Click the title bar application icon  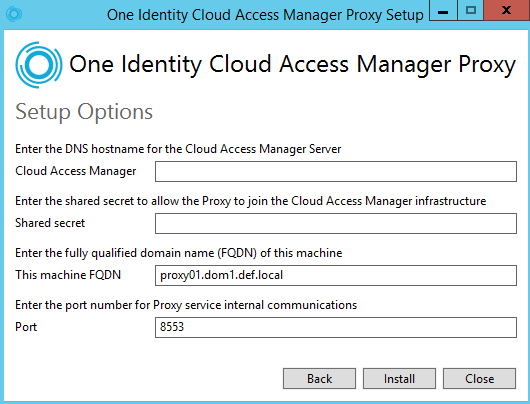click(14, 15)
